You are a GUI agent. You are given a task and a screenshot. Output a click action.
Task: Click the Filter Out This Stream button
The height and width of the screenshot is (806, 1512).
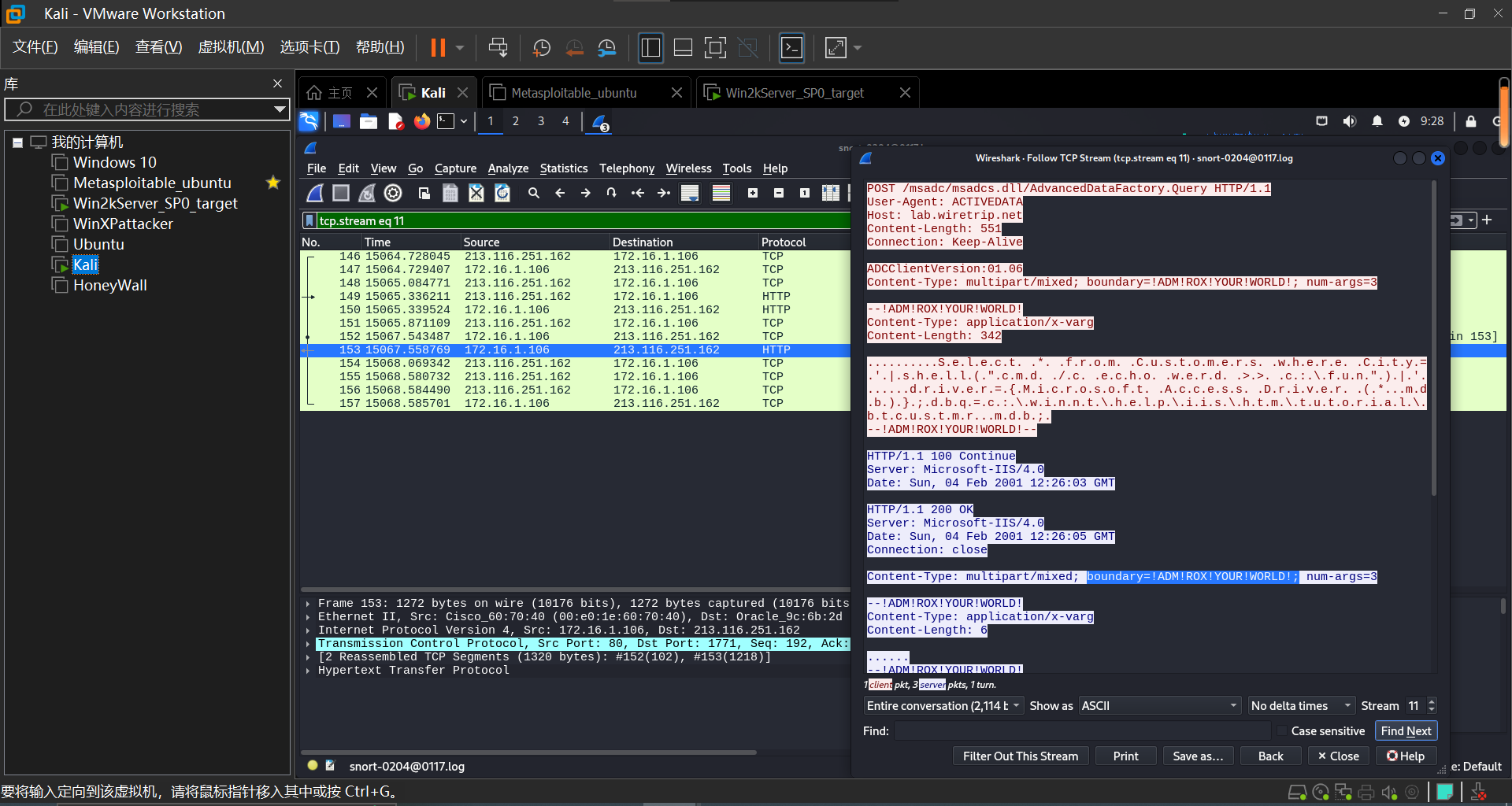point(1020,756)
